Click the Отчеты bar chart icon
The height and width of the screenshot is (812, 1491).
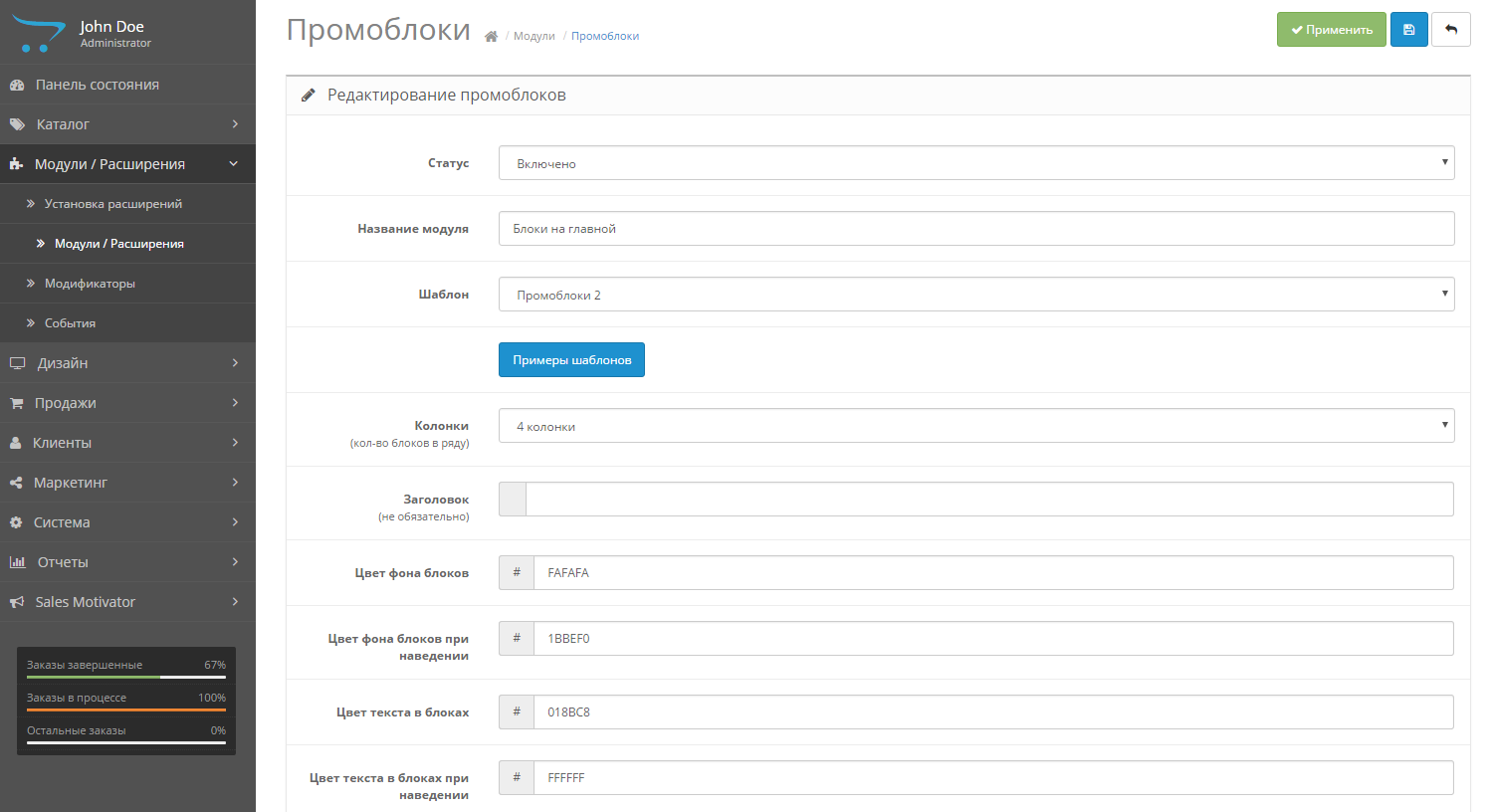[17, 562]
